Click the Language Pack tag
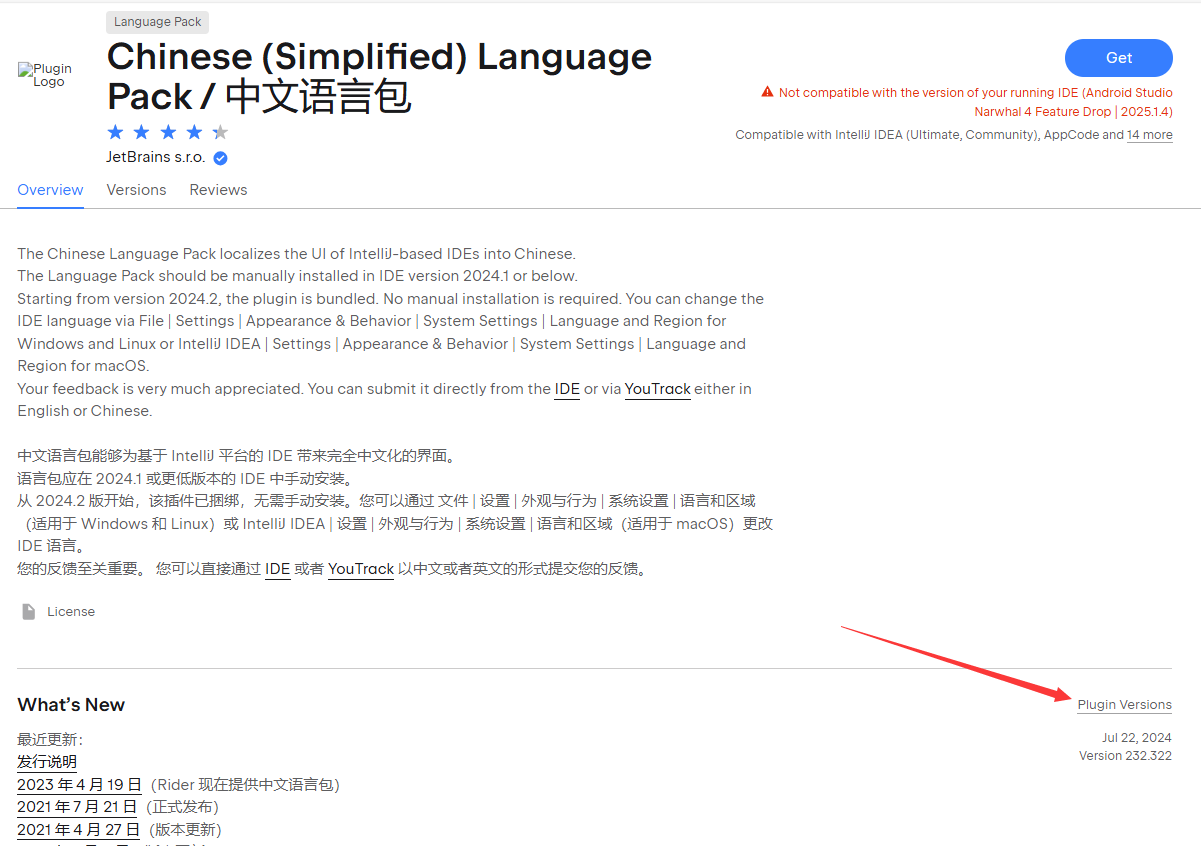 coord(158,22)
